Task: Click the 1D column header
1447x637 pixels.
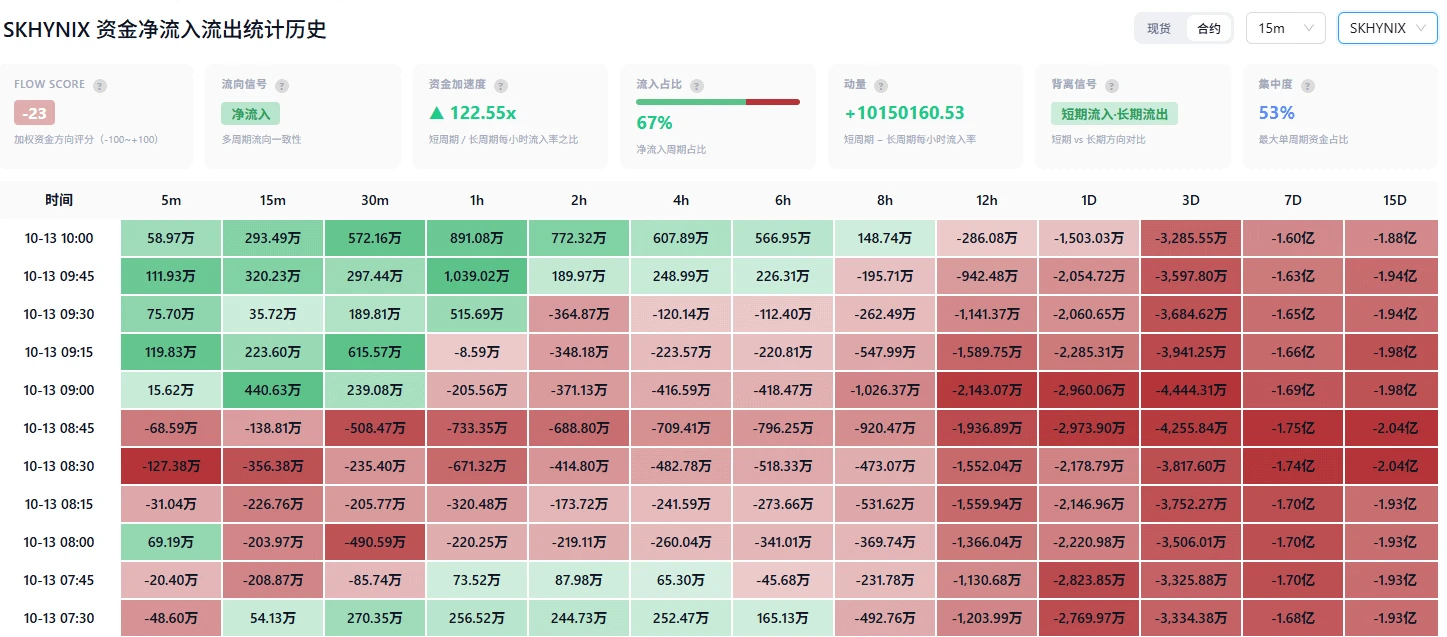Action: pyautogui.click(x=1089, y=200)
